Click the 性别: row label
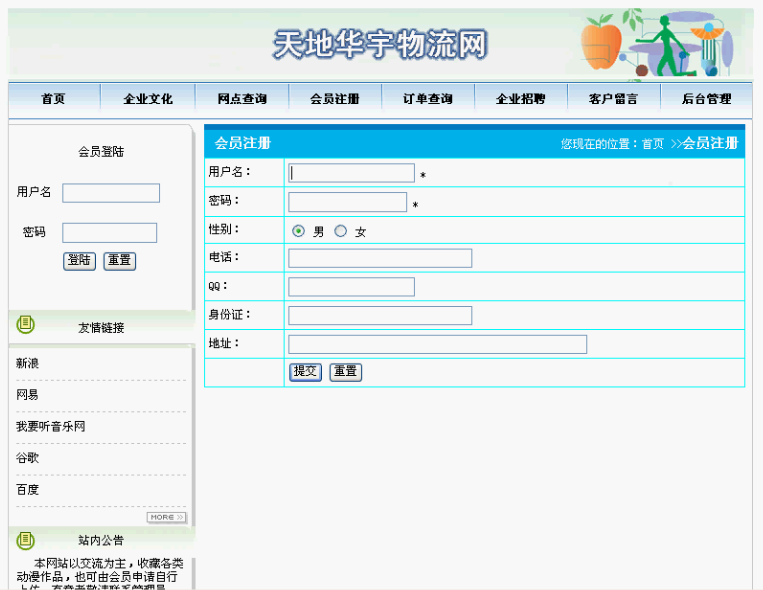Viewport: 763px width, 590px height. click(224, 229)
